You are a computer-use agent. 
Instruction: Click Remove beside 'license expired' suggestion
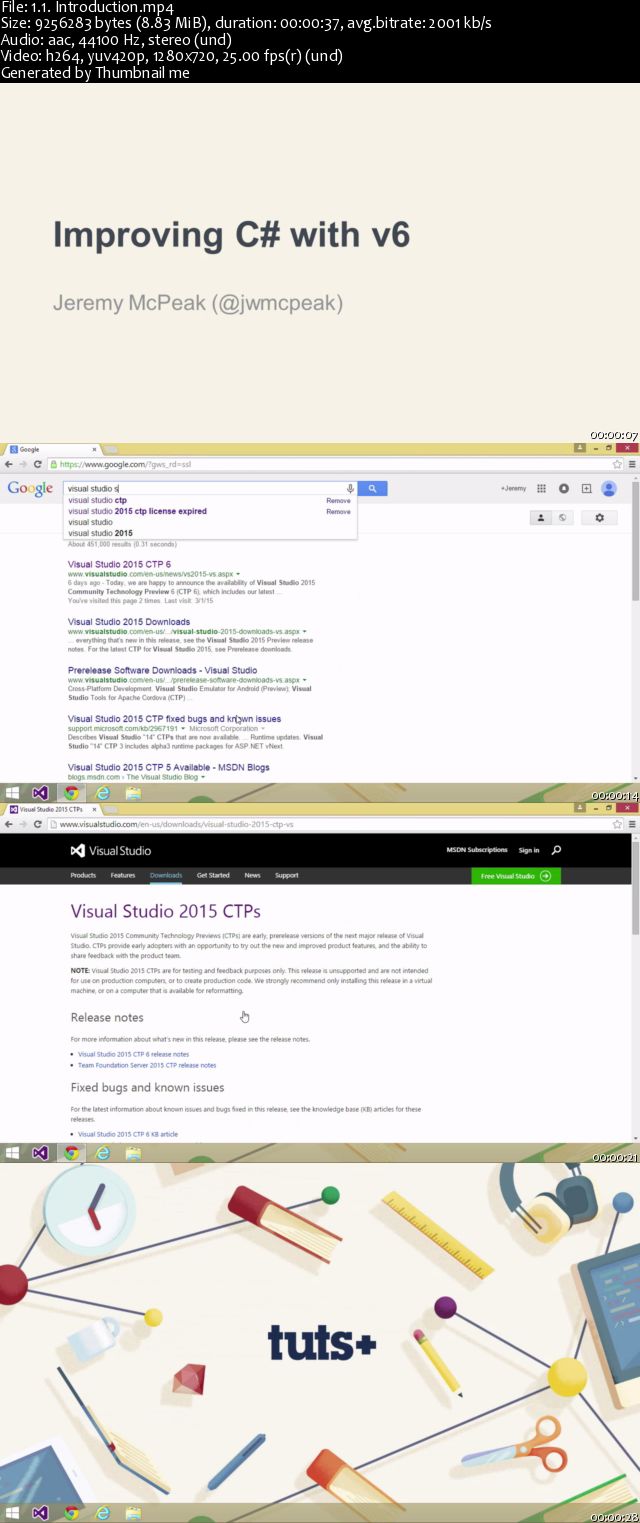(x=338, y=511)
